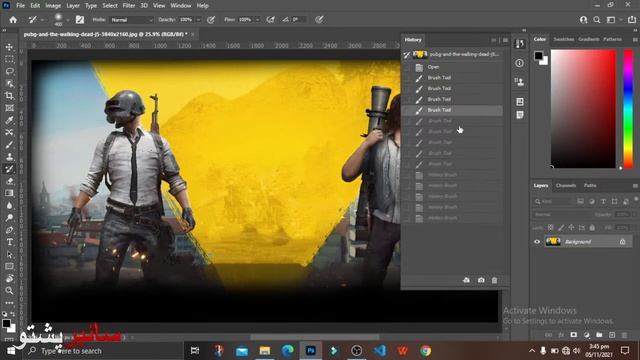Toggle airbrush-style build-up in options bar
Screen dimensions: 640x360
click(x=270, y=20)
